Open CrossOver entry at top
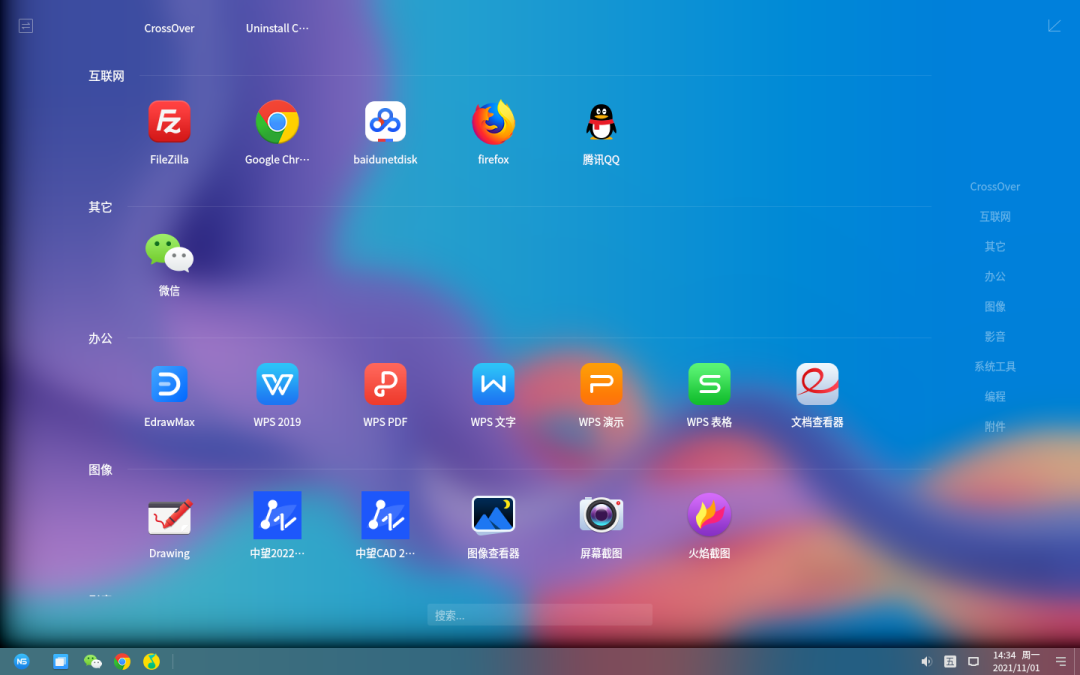 (x=169, y=28)
